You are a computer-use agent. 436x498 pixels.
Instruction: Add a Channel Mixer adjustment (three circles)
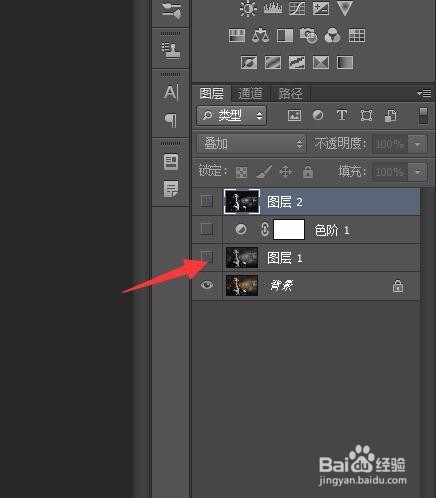[332, 36]
